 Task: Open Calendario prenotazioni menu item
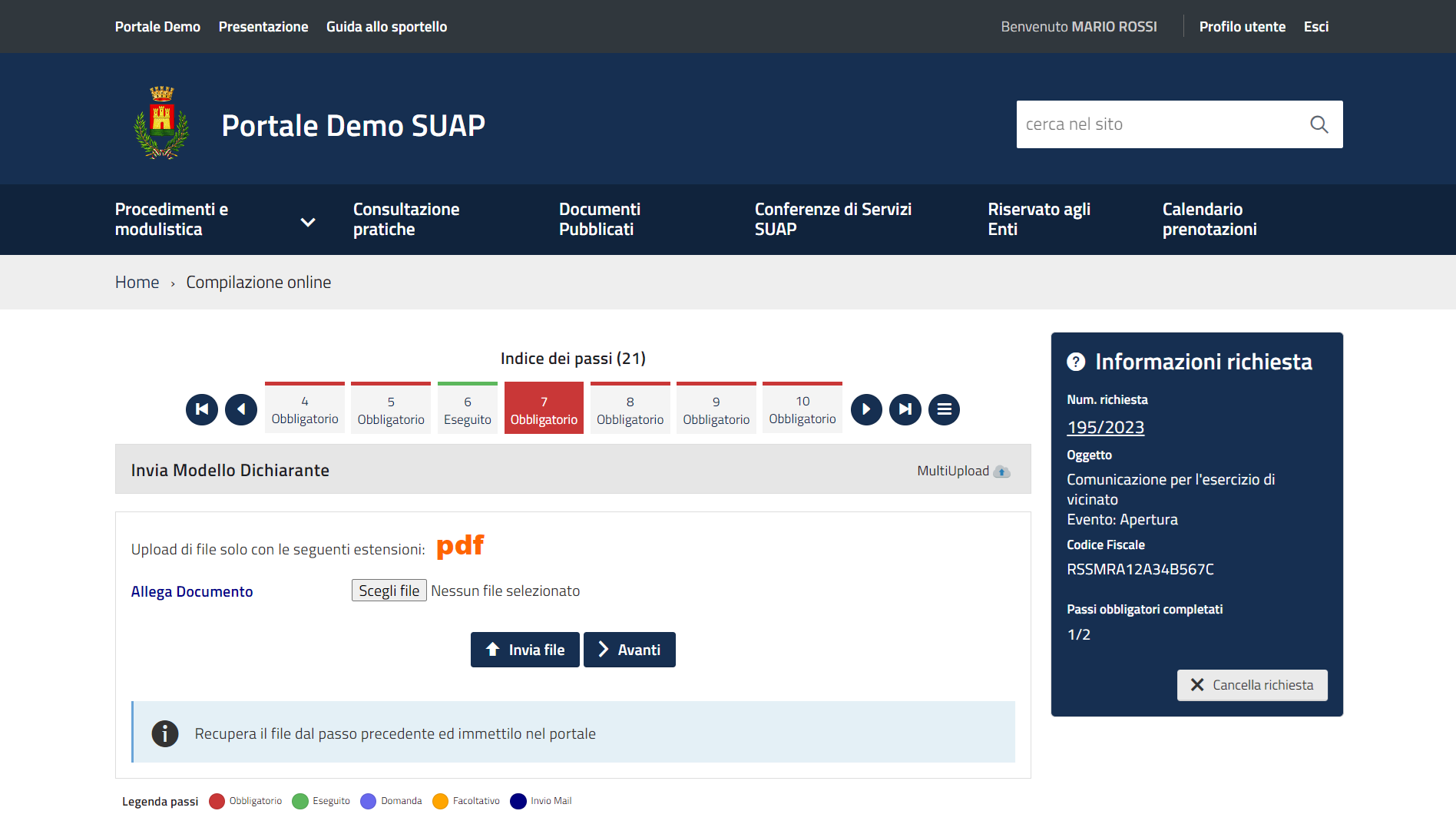[x=1209, y=220]
